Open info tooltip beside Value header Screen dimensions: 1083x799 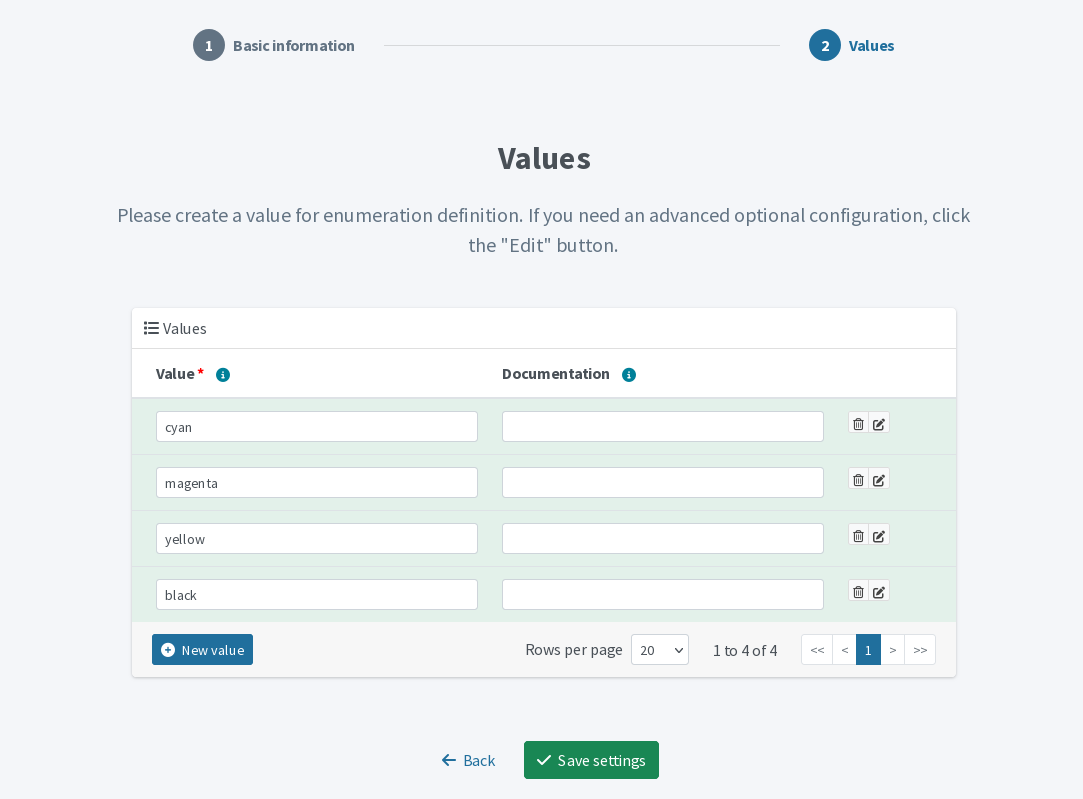point(222,374)
